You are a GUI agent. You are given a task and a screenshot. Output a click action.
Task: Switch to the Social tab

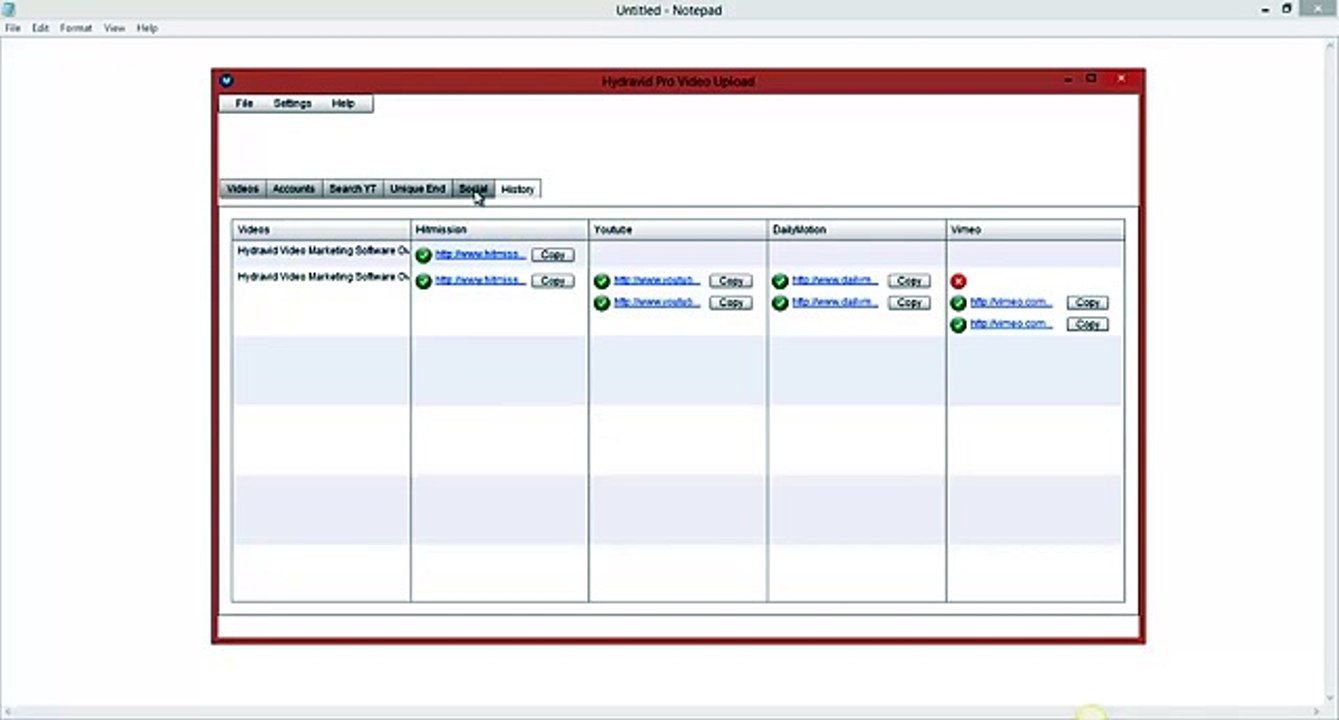pyautogui.click(x=473, y=189)
